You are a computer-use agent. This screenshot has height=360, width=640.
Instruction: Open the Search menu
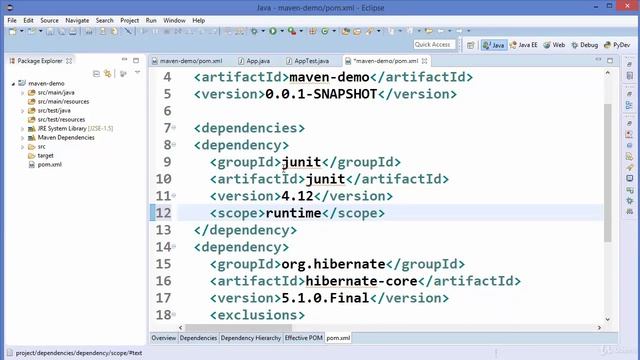tap(104, 20)
